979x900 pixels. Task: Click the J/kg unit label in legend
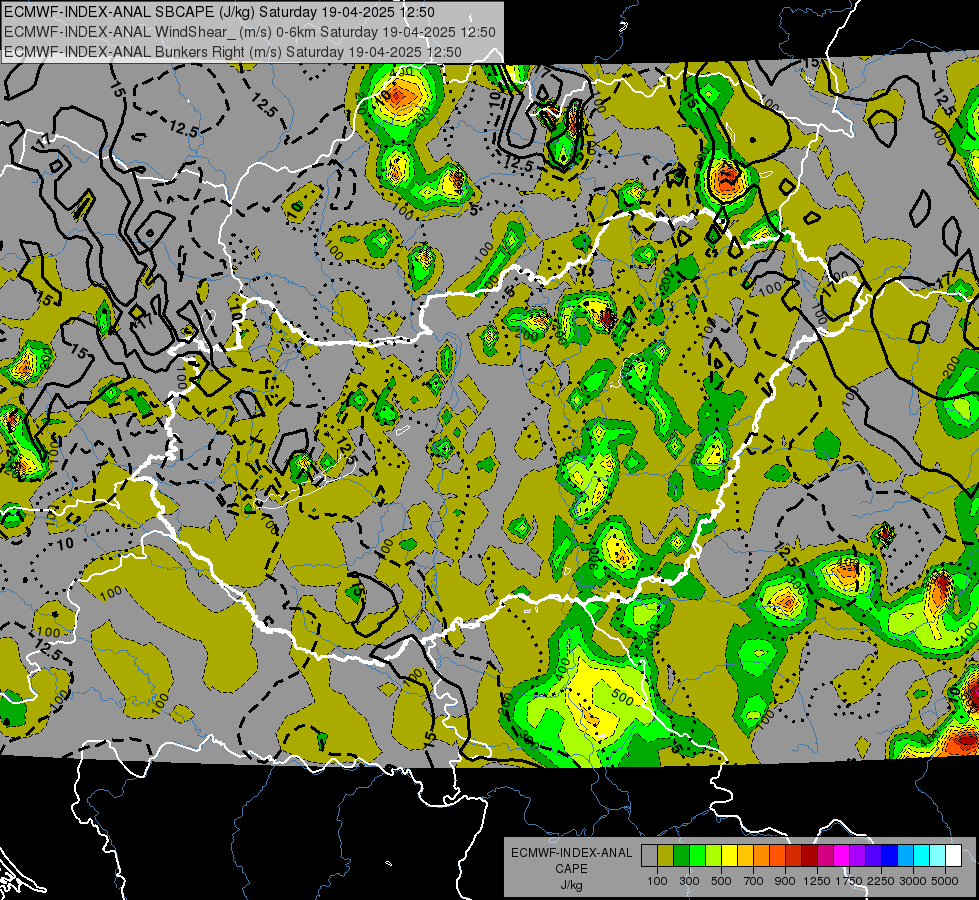[571, 885]
